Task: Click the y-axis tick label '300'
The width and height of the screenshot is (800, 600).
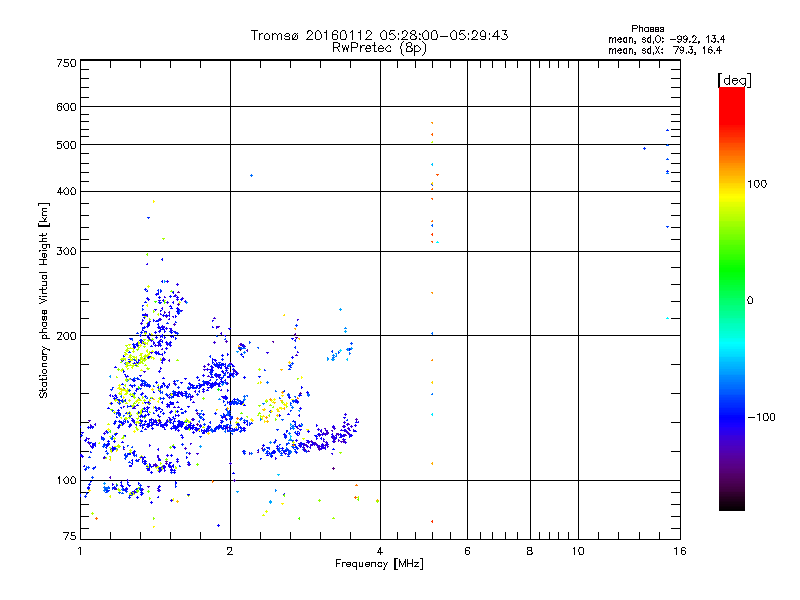Action: [66, 251]
